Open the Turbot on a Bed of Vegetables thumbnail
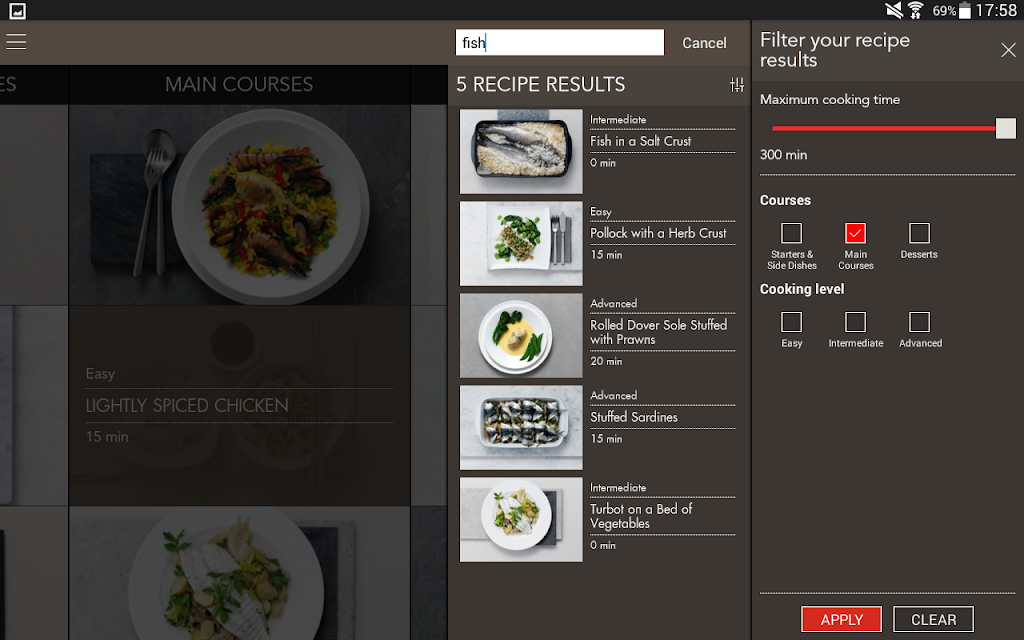Image resolution: width=1024 pixels, height=640 pixels. tap(521, 520)
